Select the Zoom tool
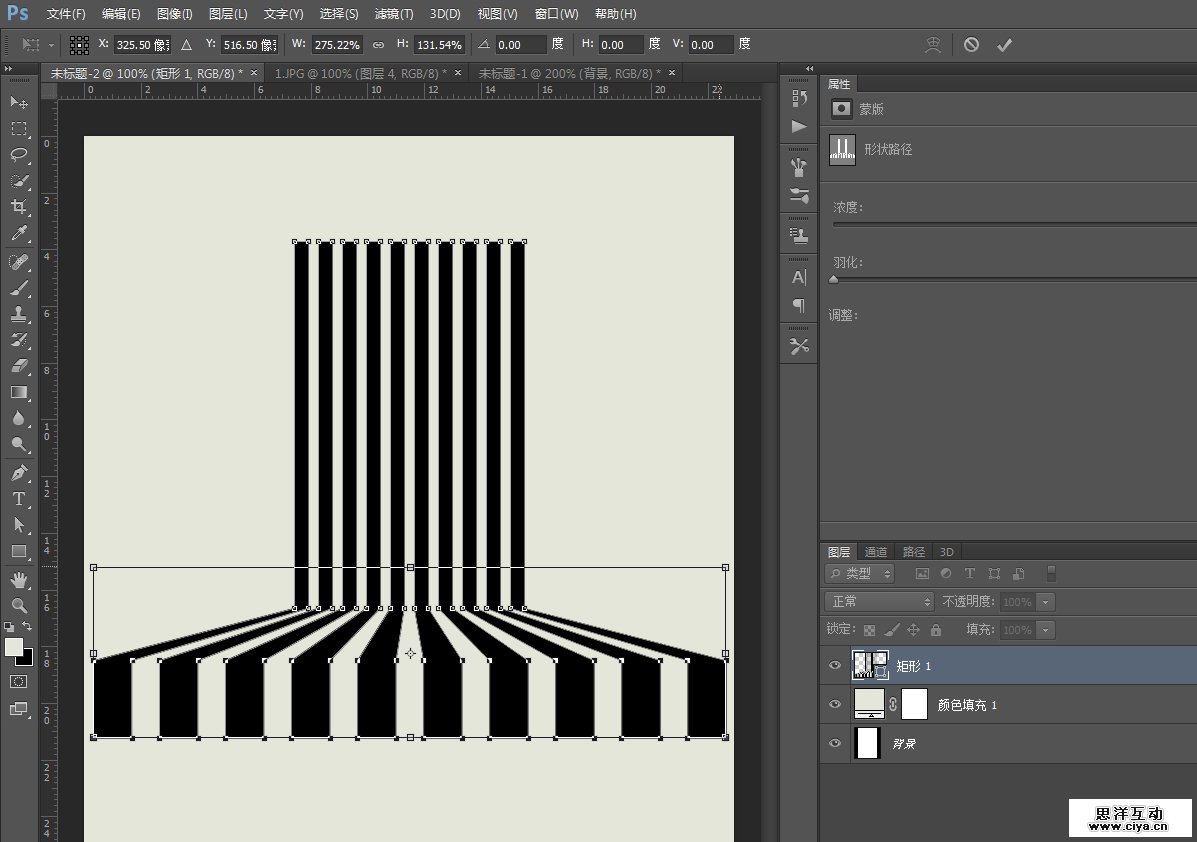Screen dimensions: 1197x842 tap(19, 605)
